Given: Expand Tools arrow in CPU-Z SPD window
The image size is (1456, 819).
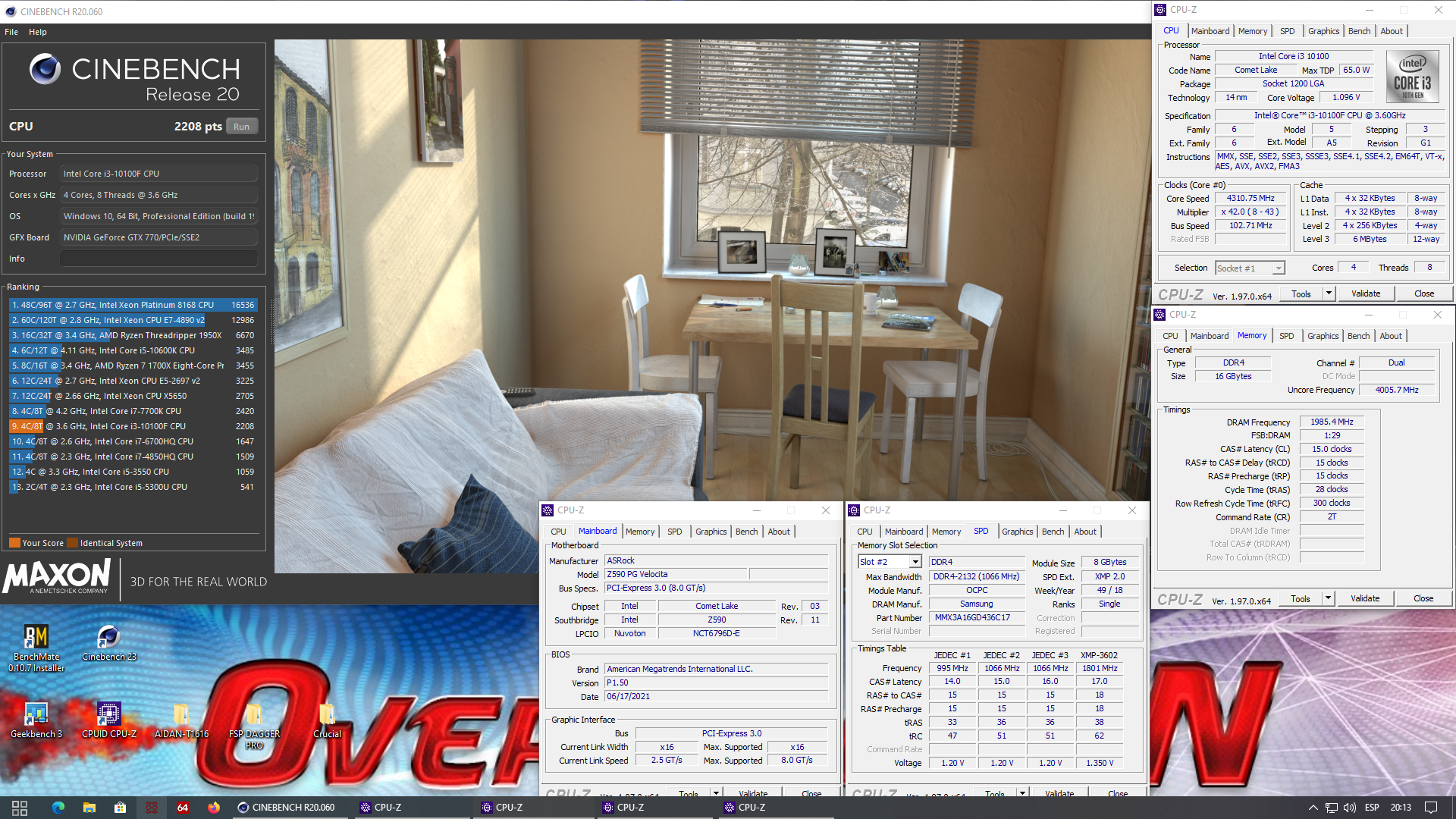Looking at the screenshot, I should pyautogui.click(x=1022, y=793).
